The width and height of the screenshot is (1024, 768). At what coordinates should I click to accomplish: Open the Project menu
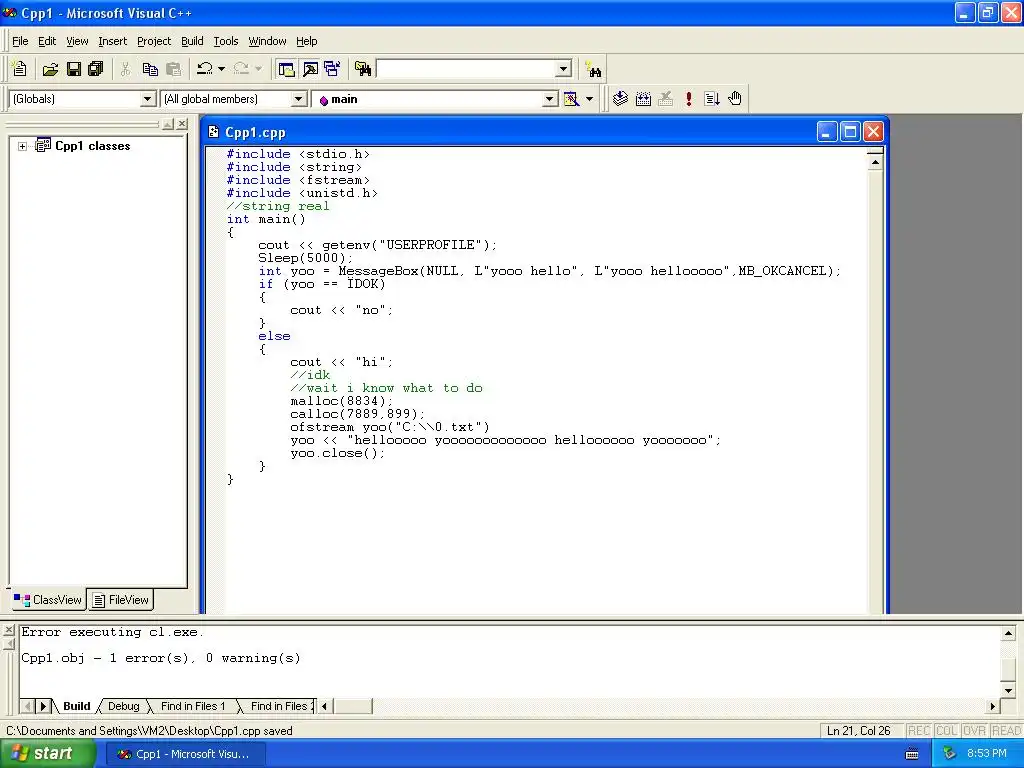154,41
